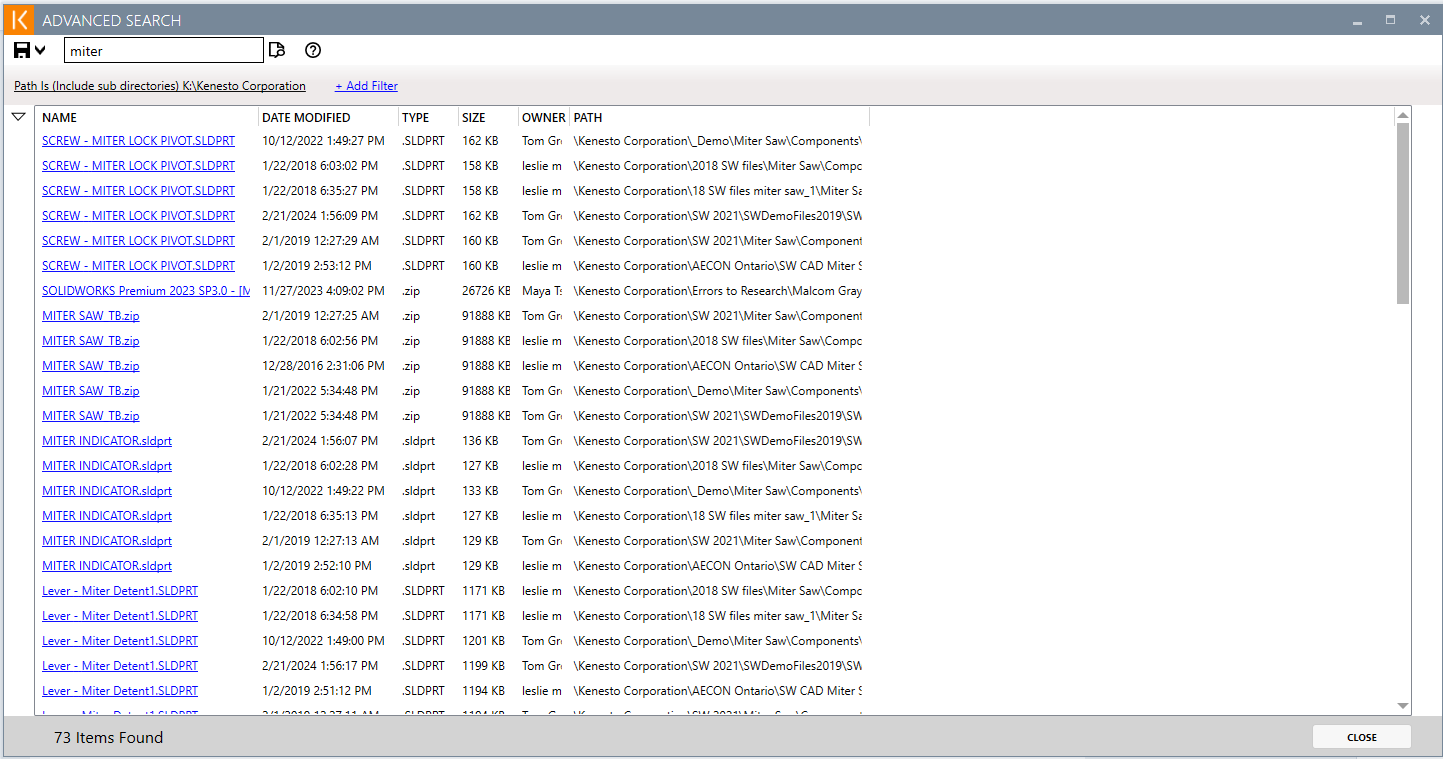1443x759 pixels.
Task: Open MITER INDICATOR.sldprt modified 1/22/2018 6:35:13 PM
Action: click(x=107, y=516)
